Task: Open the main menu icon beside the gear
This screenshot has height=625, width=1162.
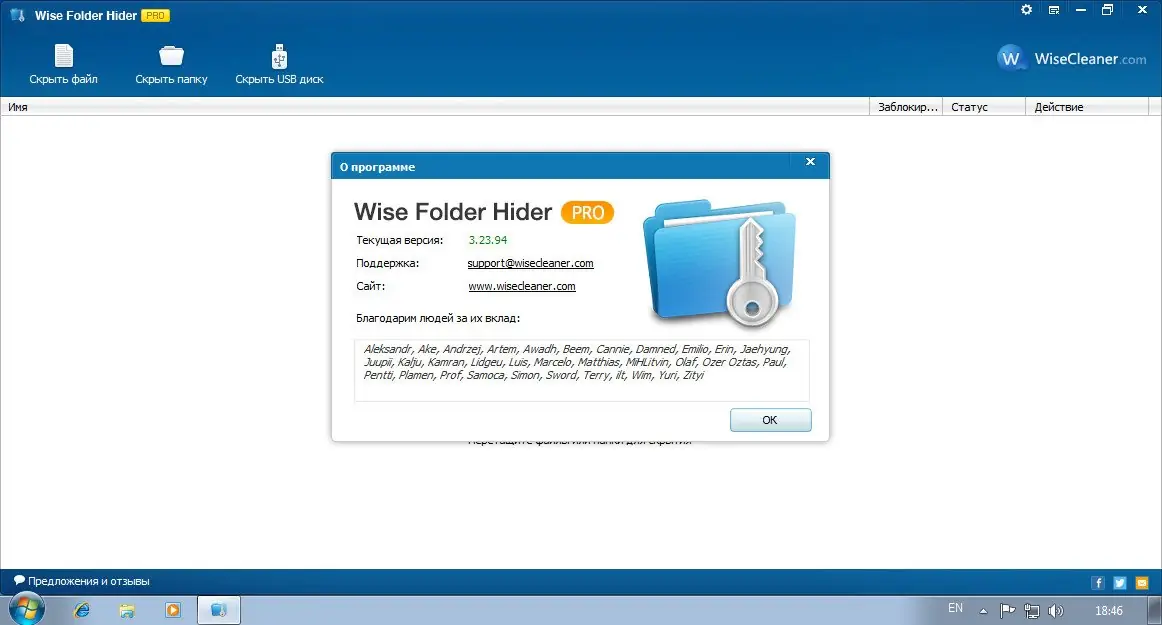Action: pos(1053,9)
